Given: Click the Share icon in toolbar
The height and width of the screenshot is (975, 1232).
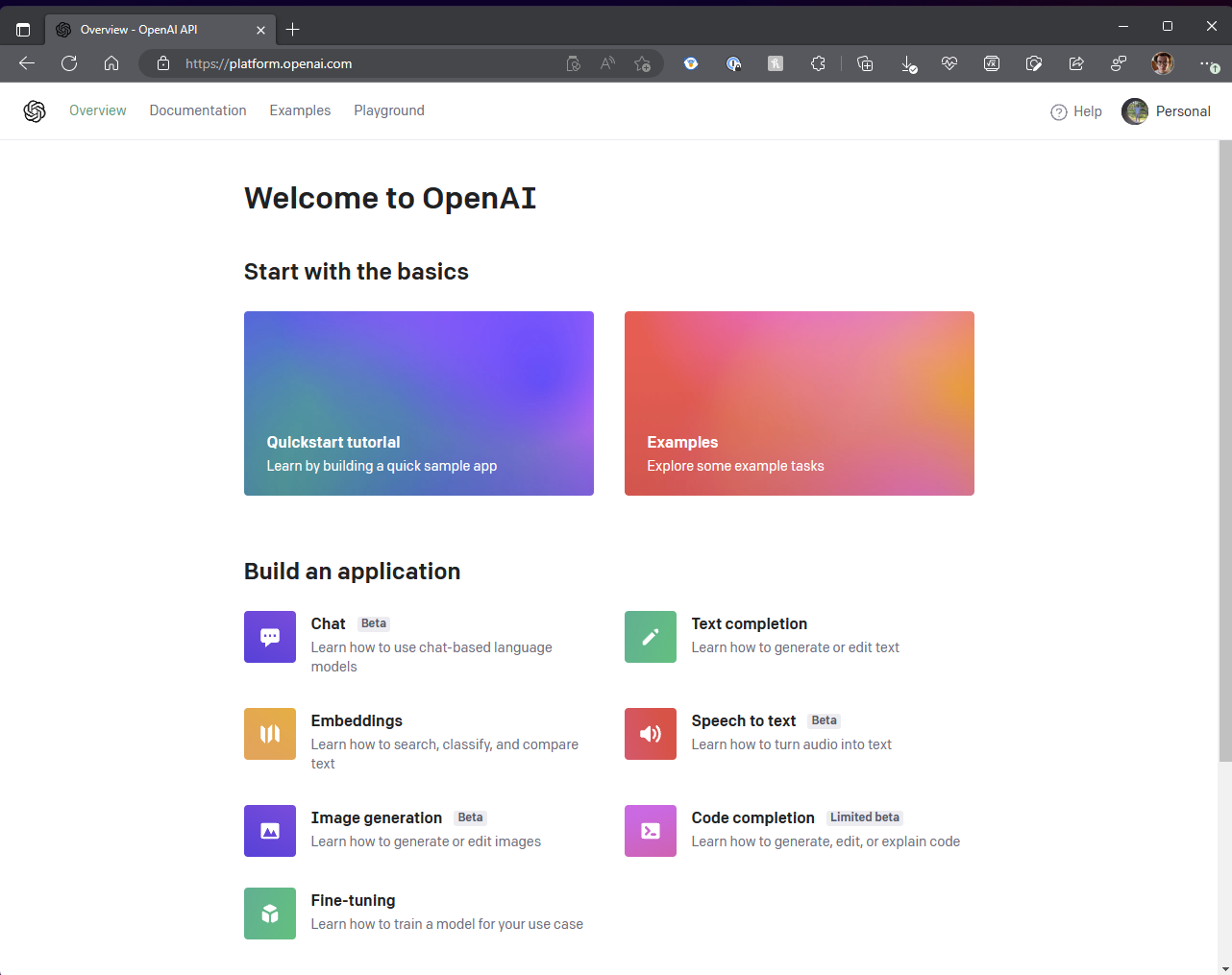Looking at the screenshot, I should point(1076,63).
